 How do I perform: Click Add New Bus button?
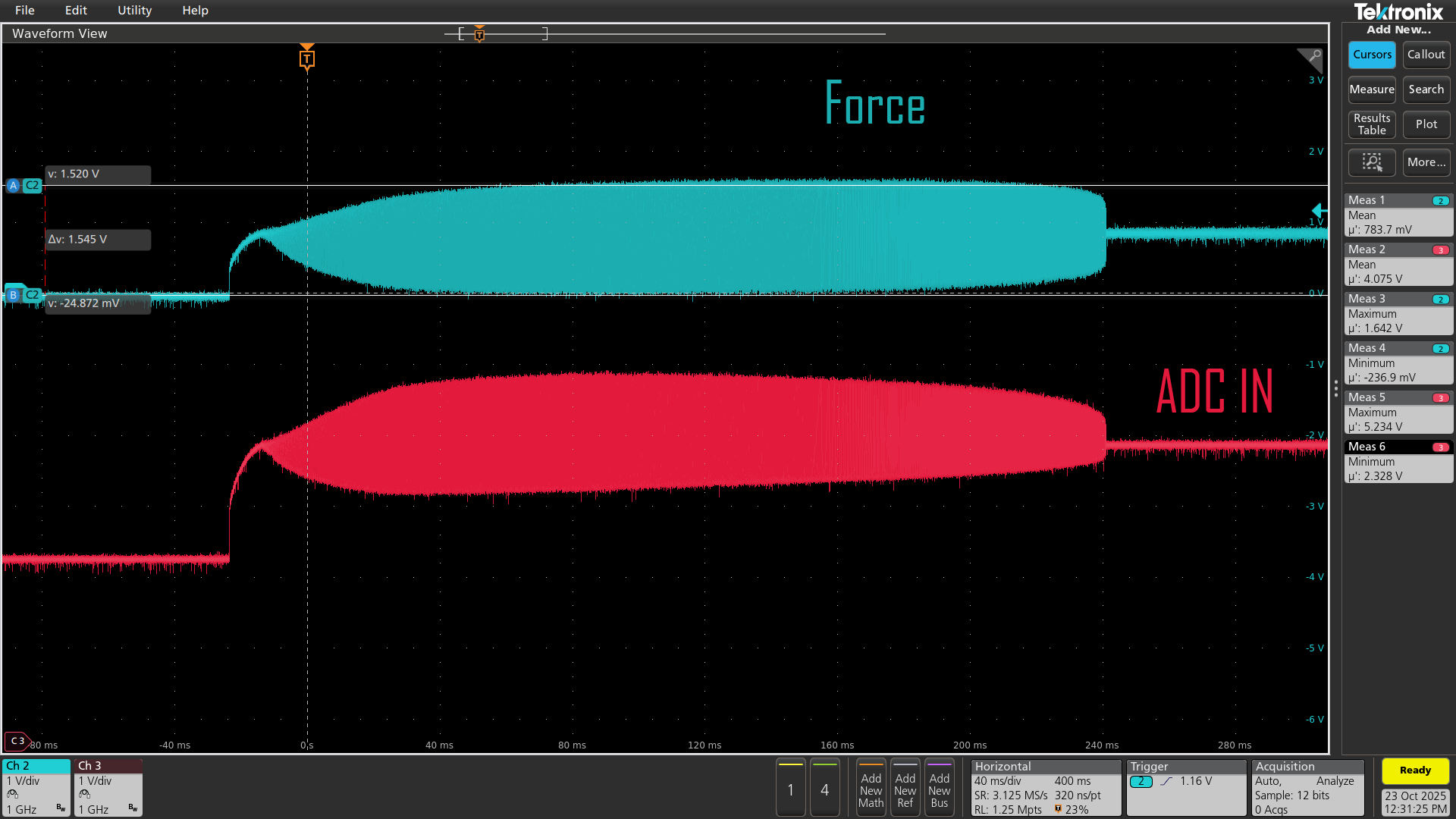[x=939, y=788]
